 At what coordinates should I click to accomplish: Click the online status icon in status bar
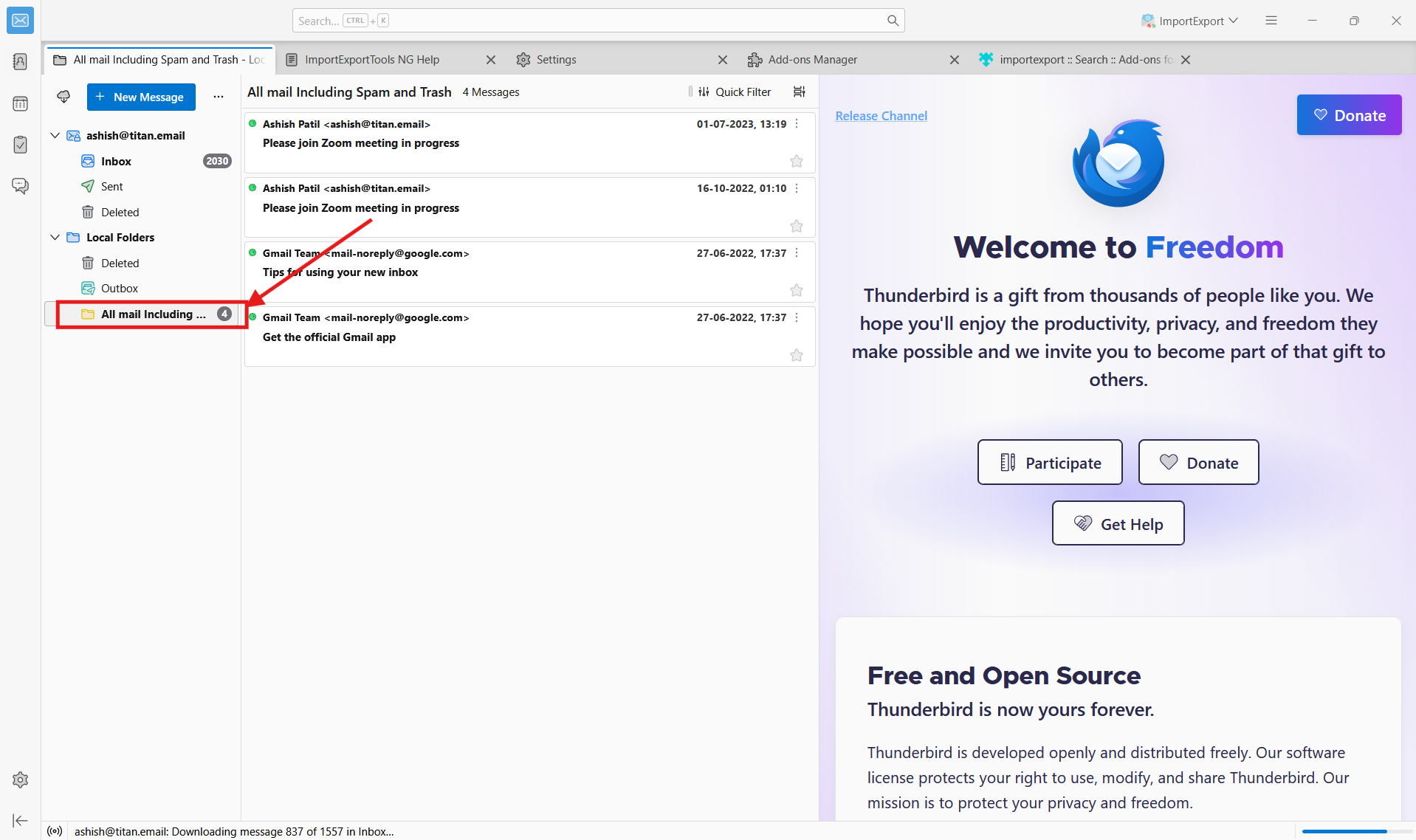pyautogui.click(x=55, y=831)
